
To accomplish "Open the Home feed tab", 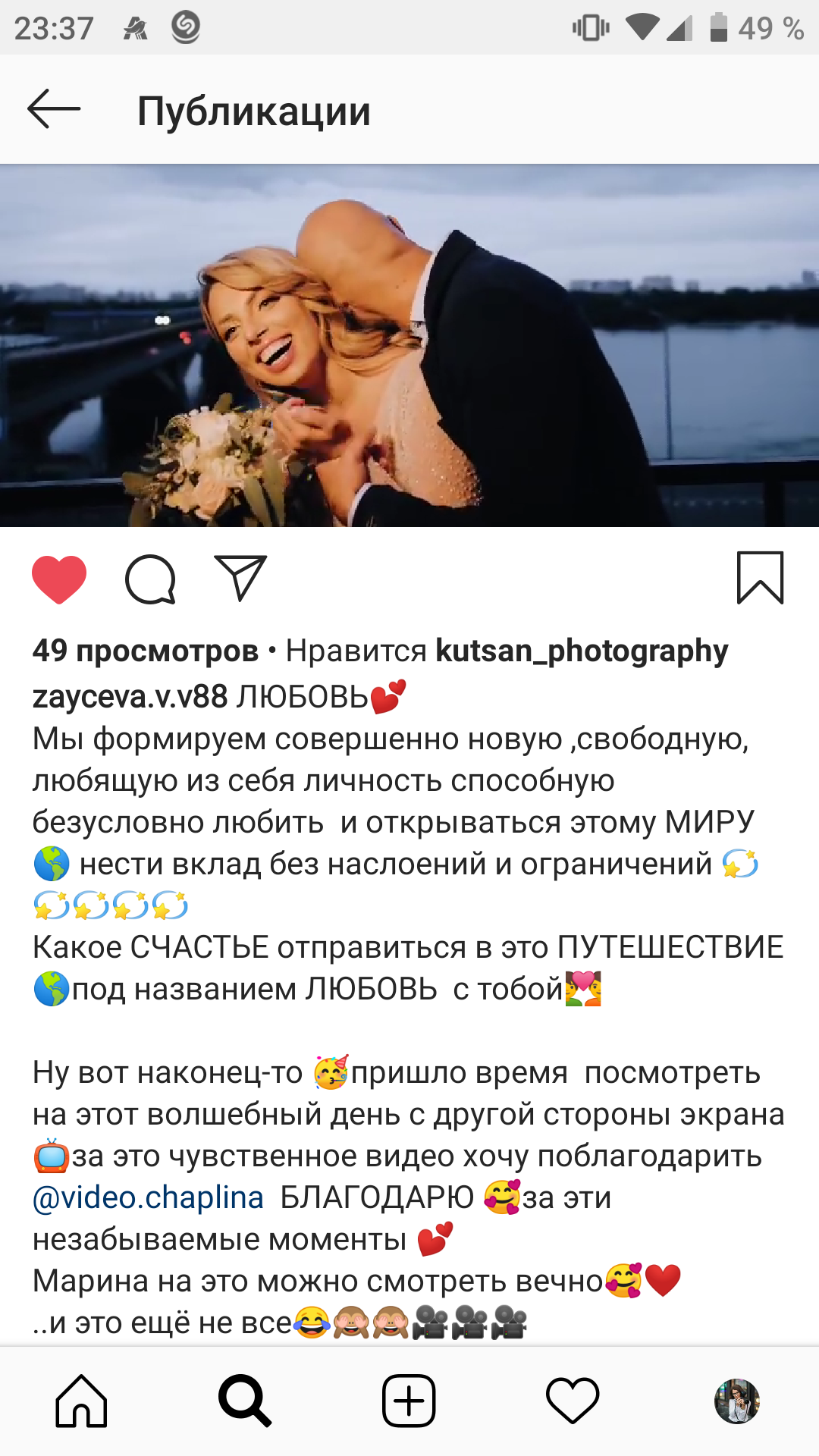I will (81, 1401).
